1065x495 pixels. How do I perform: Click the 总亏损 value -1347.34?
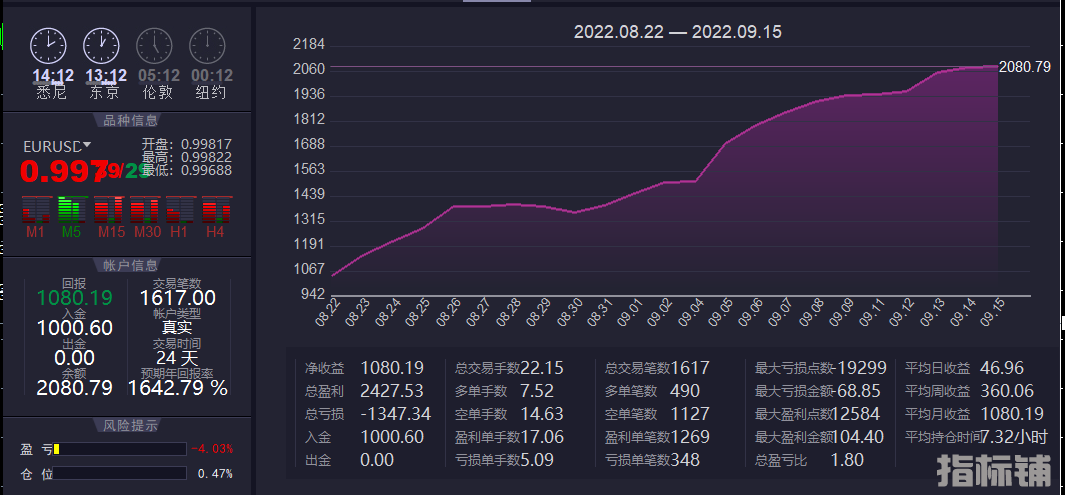point(395,414)
